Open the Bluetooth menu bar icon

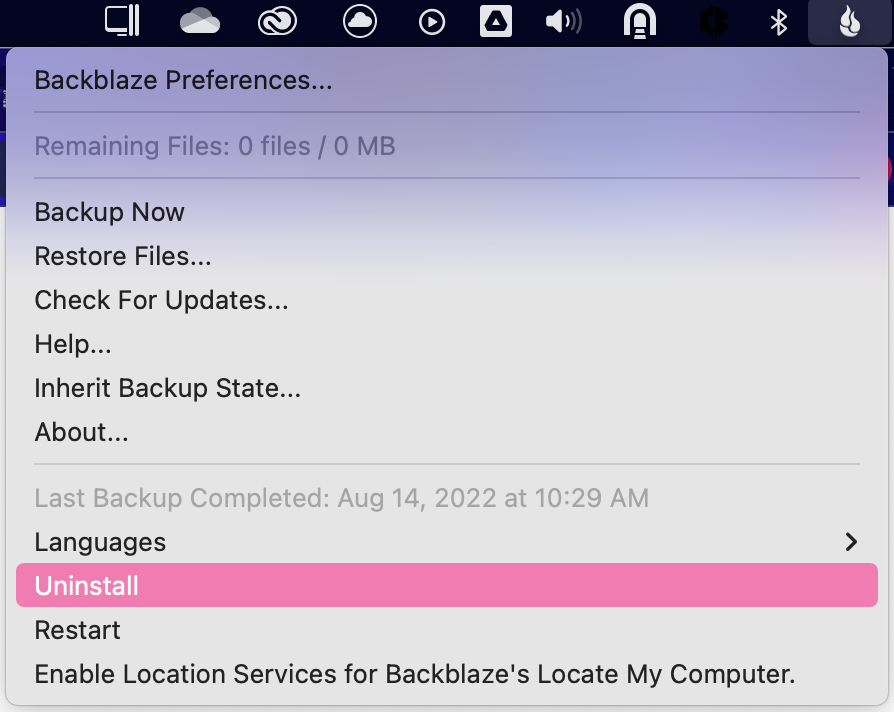click(x=778, y=23)
